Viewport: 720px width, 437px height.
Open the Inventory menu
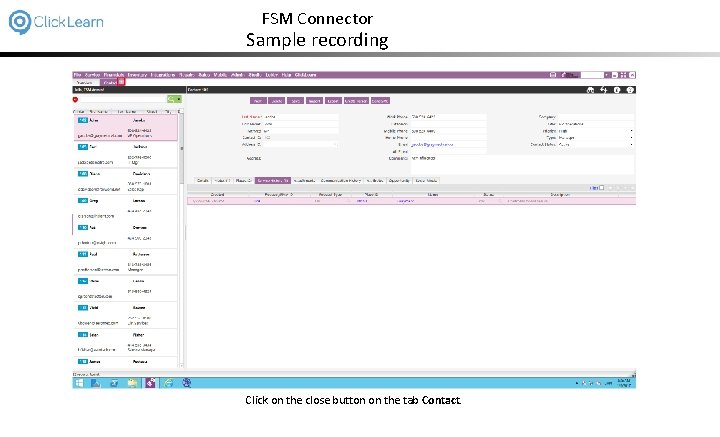137,75
